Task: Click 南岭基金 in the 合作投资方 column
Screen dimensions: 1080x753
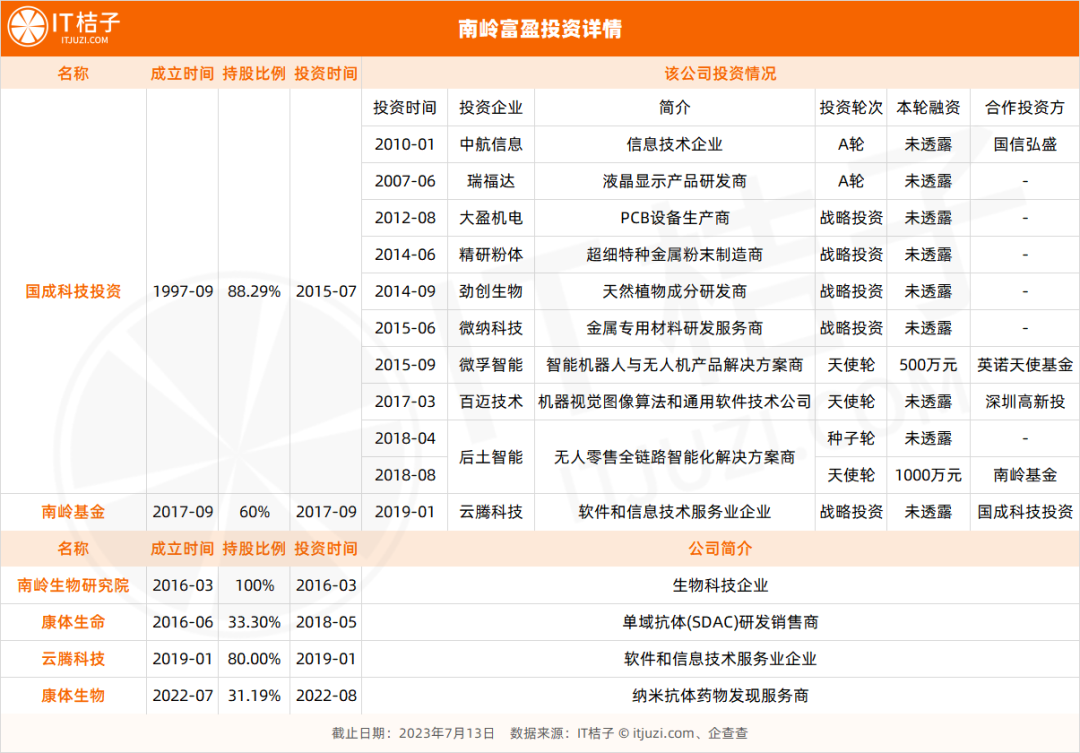Action: [x=1025, y=475]
